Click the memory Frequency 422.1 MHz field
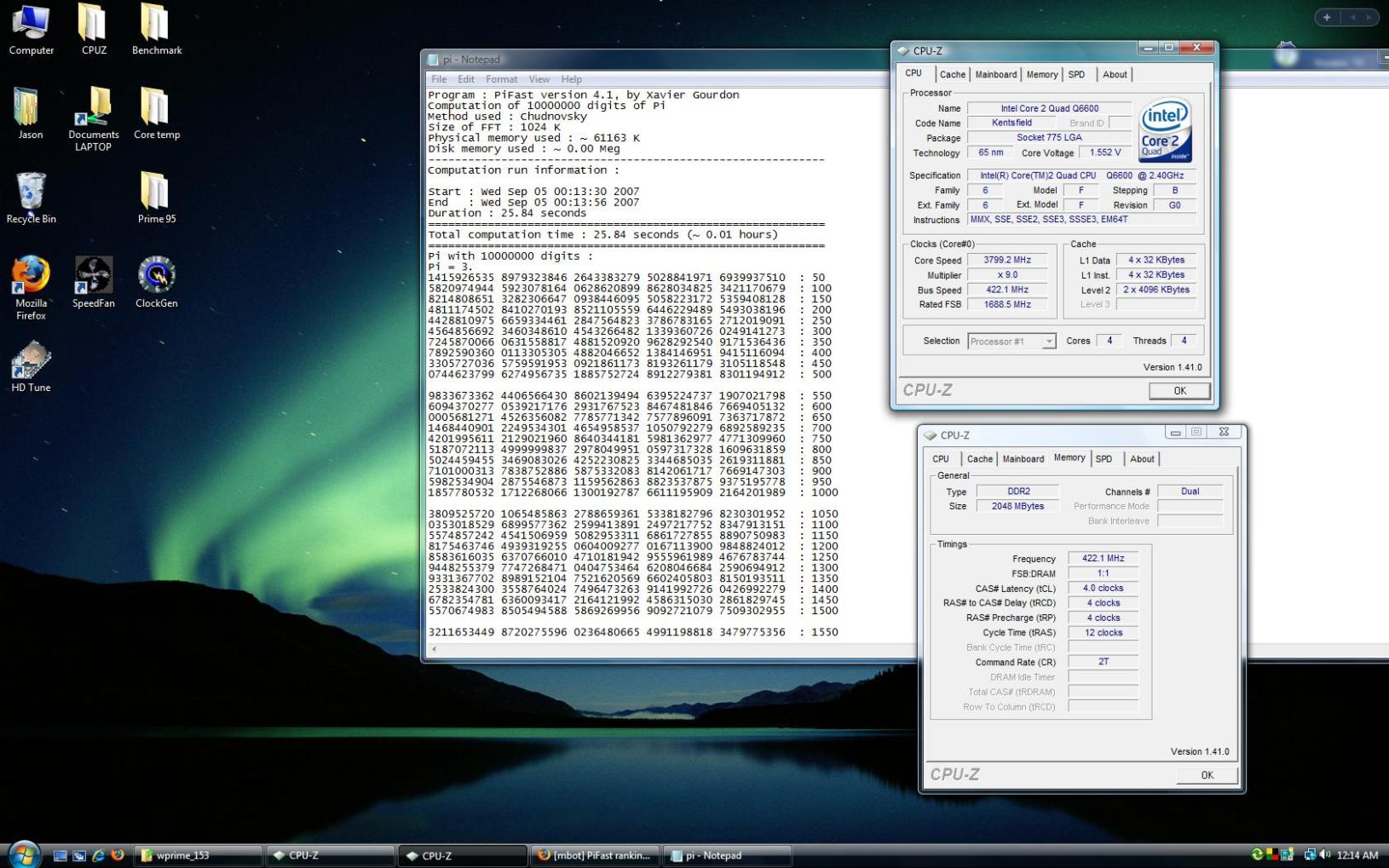The image size is (1389, 868). (x=1104, y=559)
